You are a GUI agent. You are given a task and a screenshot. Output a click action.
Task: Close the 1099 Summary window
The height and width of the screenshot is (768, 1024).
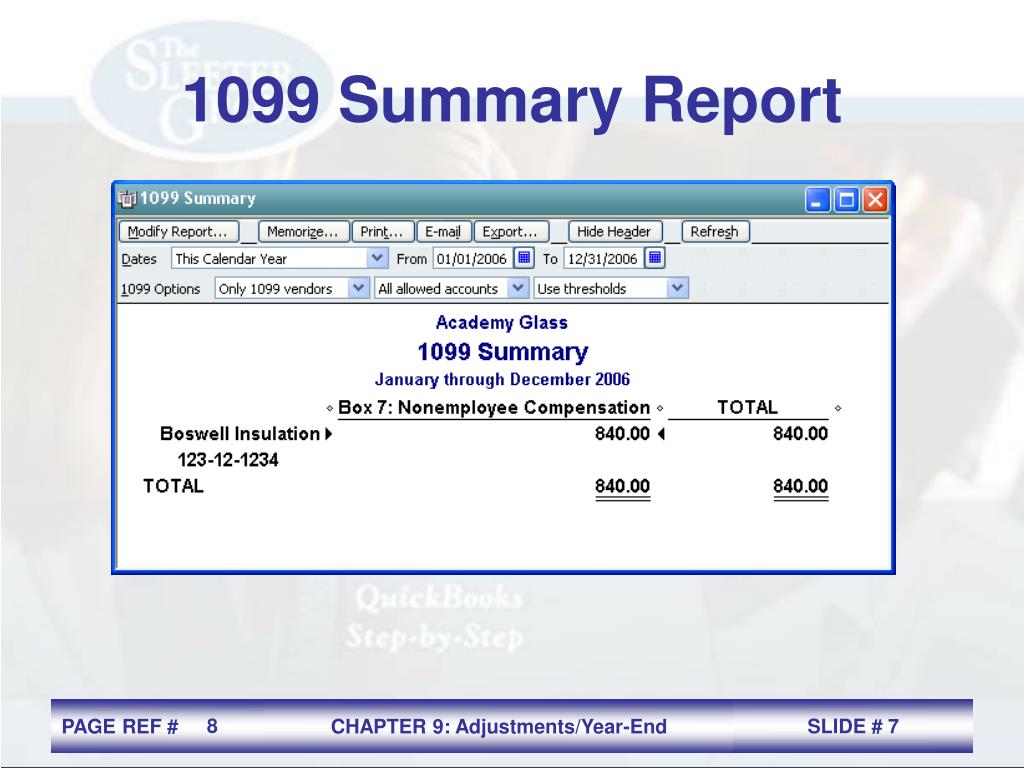875,199
